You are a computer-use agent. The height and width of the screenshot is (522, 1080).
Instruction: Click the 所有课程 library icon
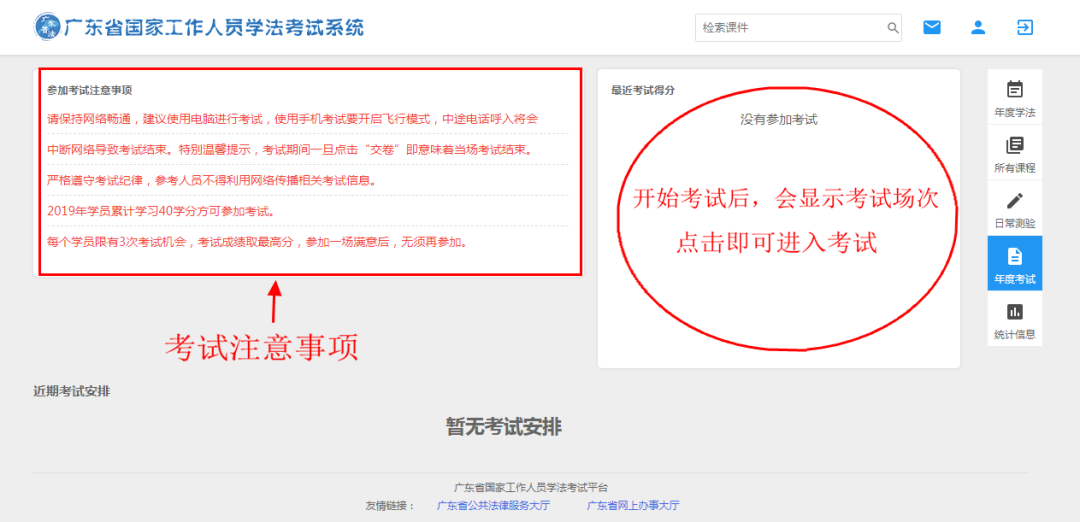pos(1015,145)
